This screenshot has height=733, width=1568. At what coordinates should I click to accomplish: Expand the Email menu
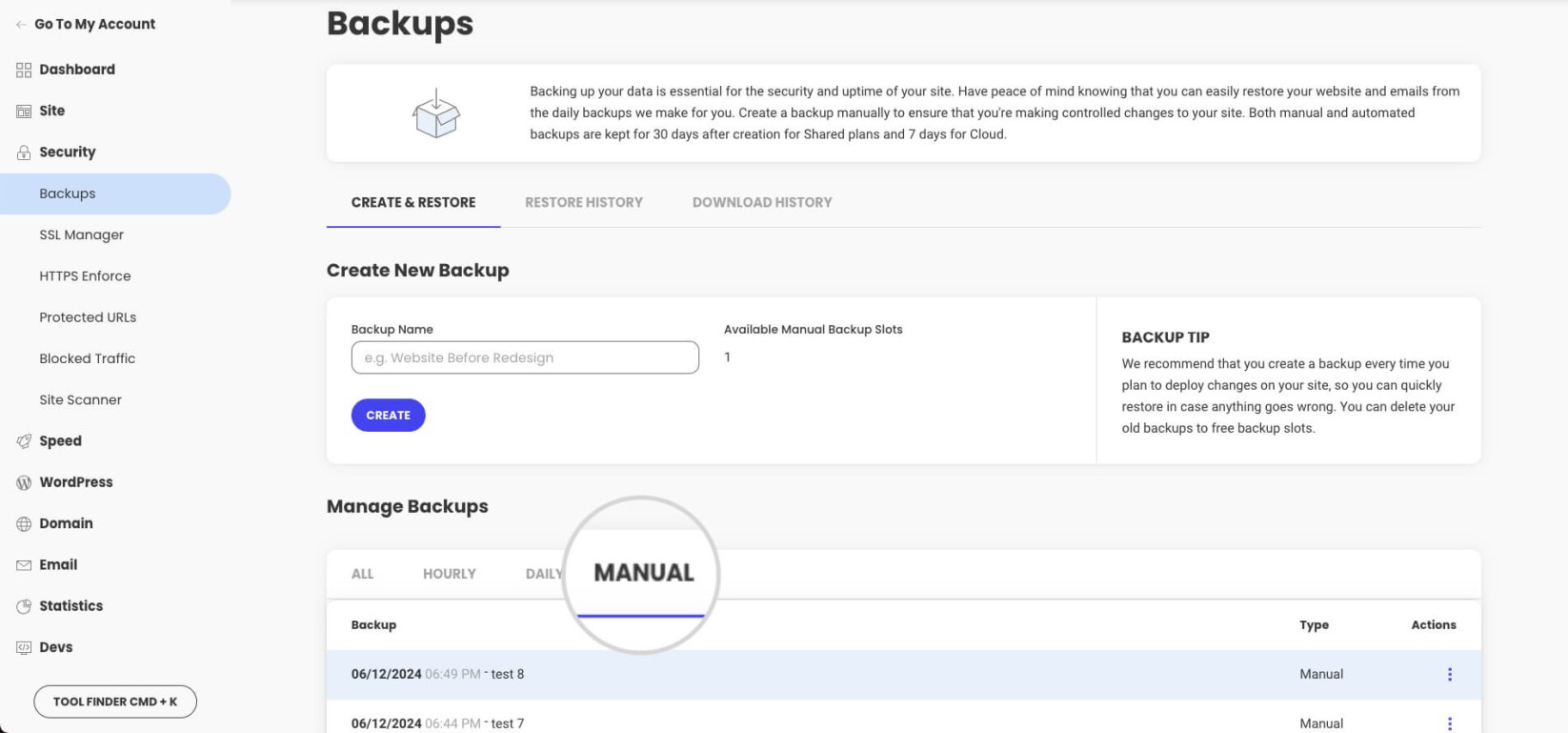58,564
